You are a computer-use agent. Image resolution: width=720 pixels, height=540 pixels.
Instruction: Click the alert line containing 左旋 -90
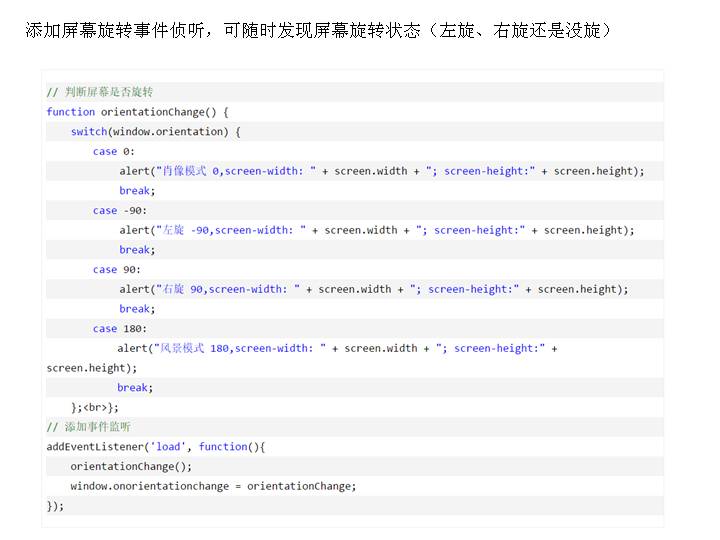377,230
